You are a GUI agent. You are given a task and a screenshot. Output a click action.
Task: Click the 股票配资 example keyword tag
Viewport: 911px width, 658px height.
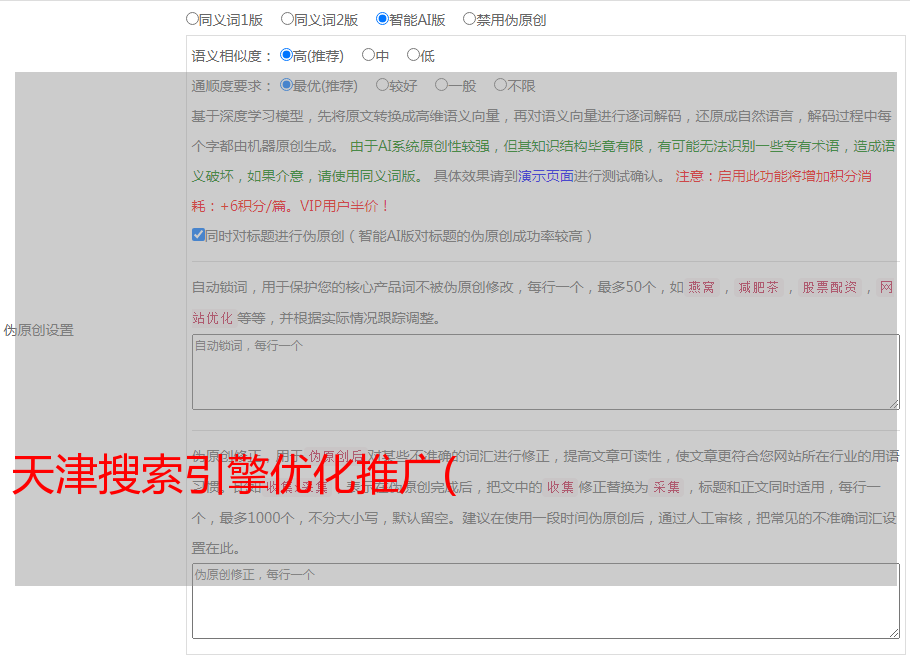(829, 288)
